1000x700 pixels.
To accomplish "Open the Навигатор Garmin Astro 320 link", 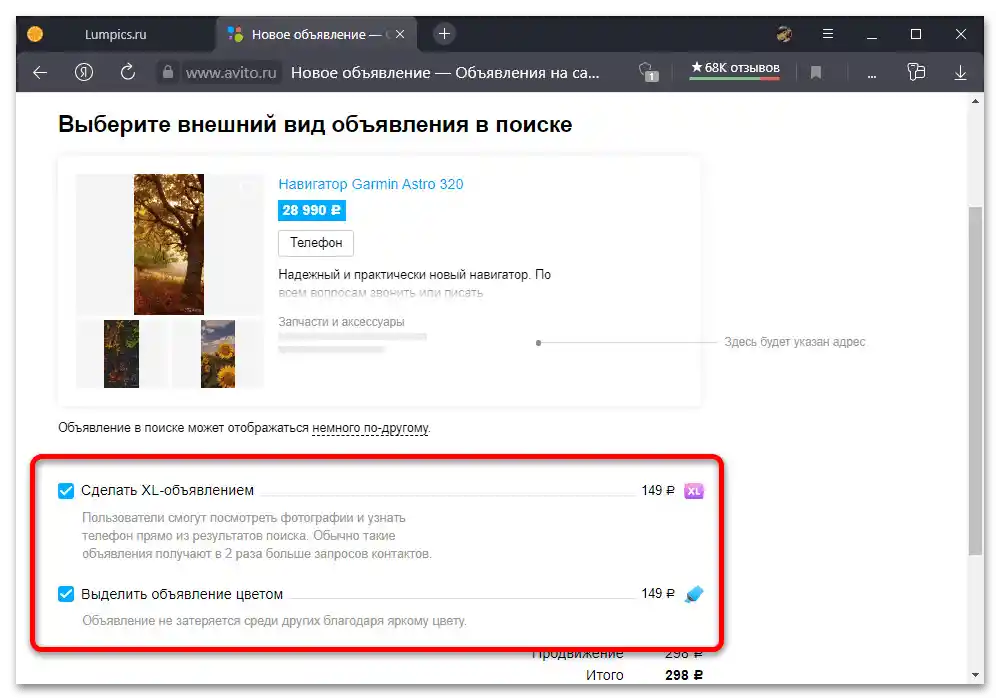I will [x=371, y=184].
